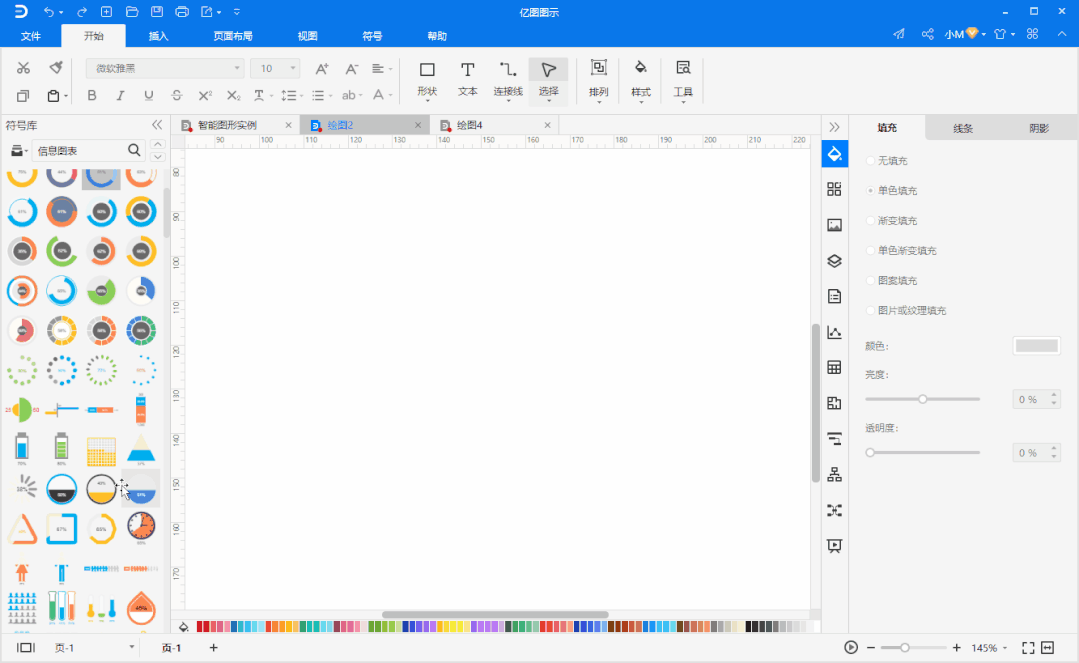1079x663 pixels.
Task: Toggle Italic formatting
Action: click(120, 96)
